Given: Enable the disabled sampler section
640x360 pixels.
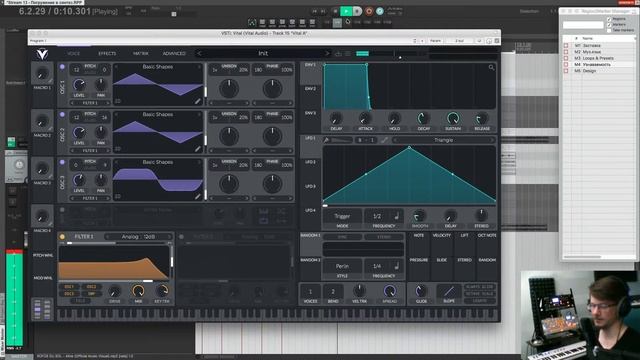Looking at the screenshot, I should [x=62, y=210].
